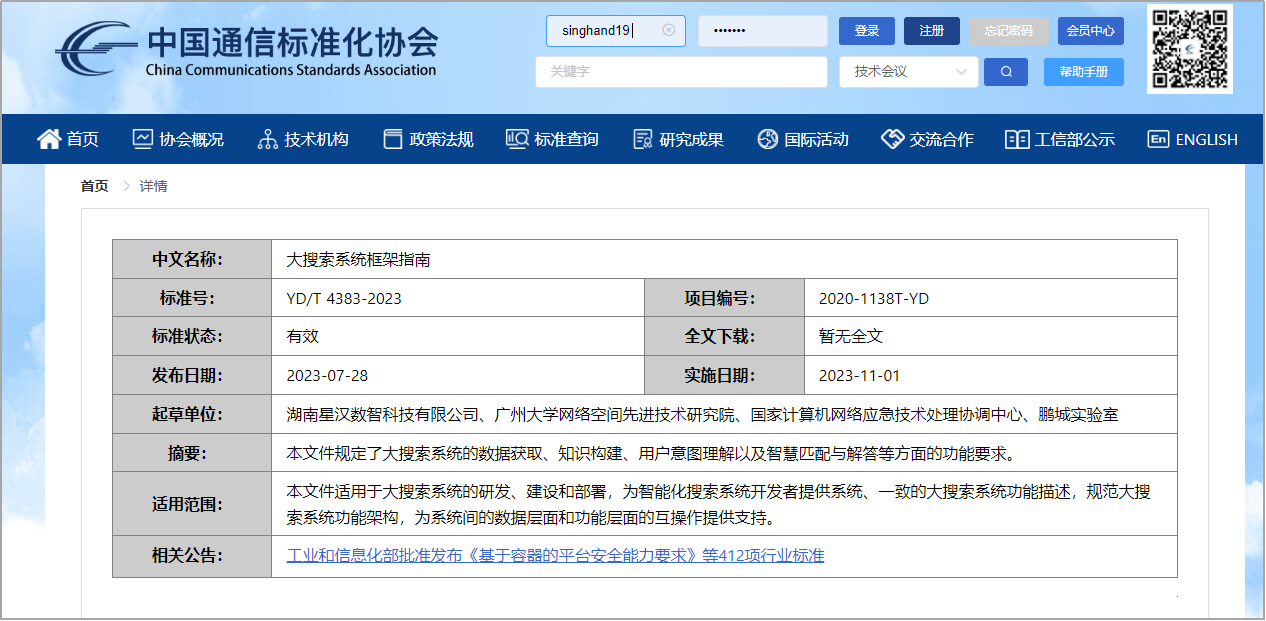Click the password input field
The width and height of the screenshot is (1266, 621).
tap(763, 31)
